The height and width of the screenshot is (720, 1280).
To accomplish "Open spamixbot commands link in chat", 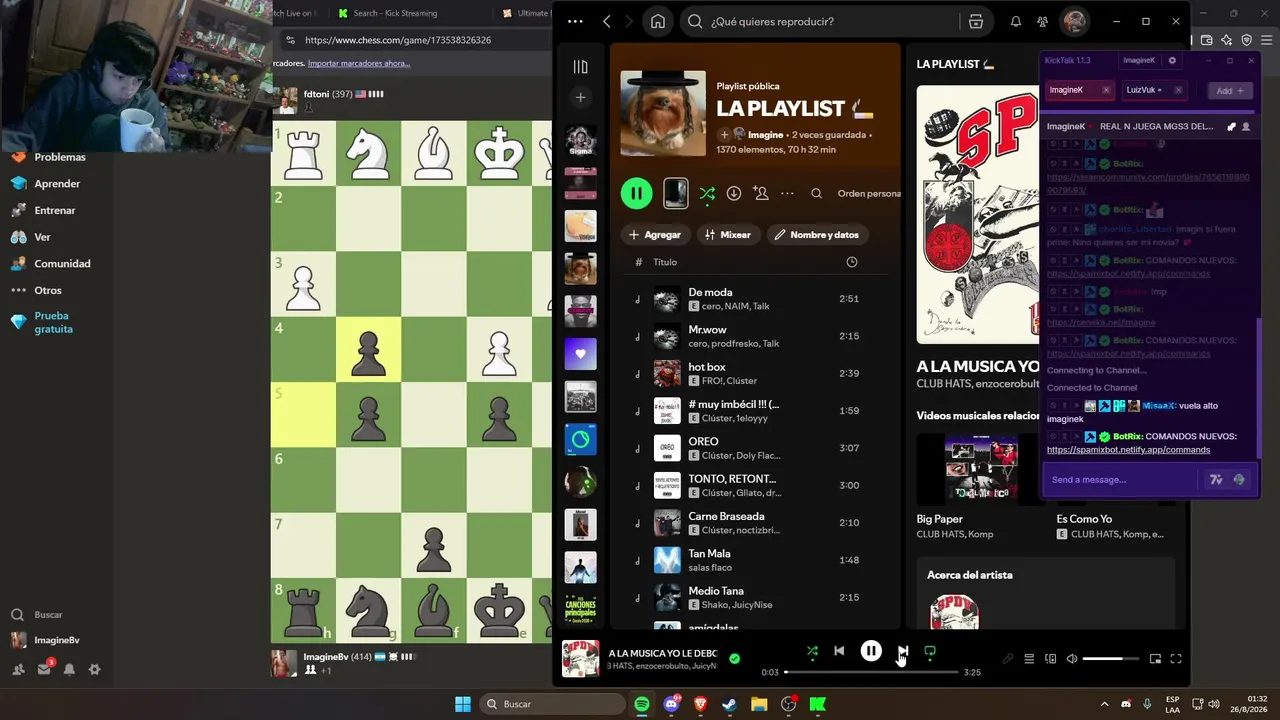I will pyautogui.click(x=1128, y=450).
